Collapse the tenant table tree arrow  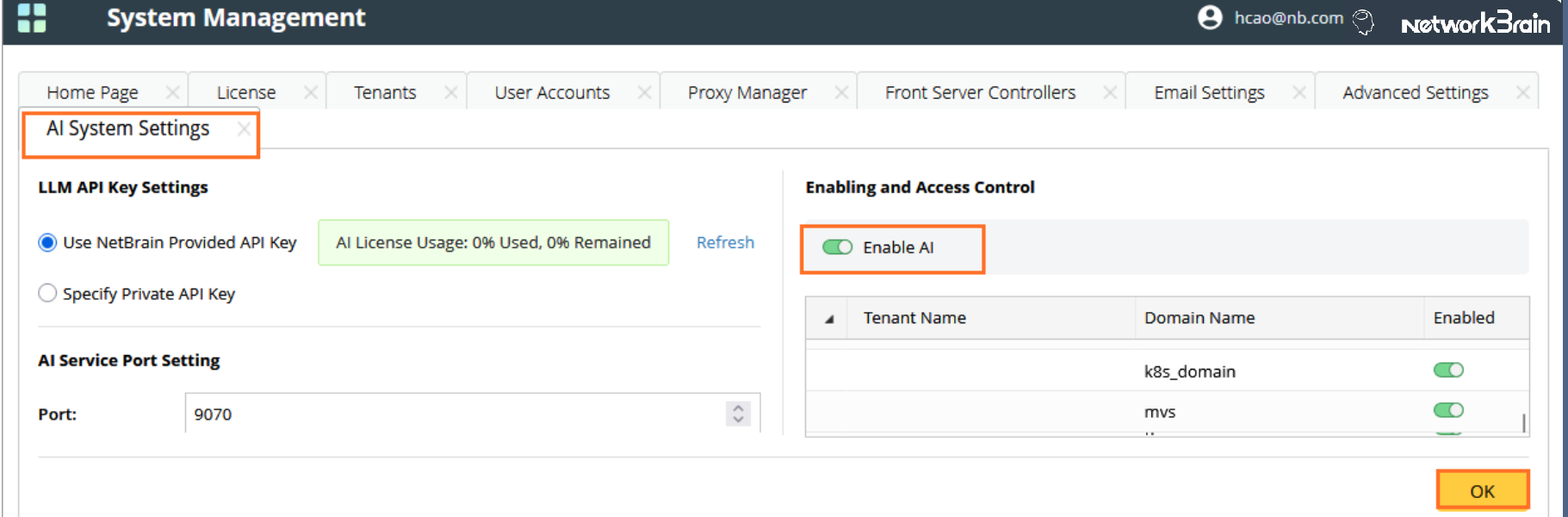click(829, 319)
